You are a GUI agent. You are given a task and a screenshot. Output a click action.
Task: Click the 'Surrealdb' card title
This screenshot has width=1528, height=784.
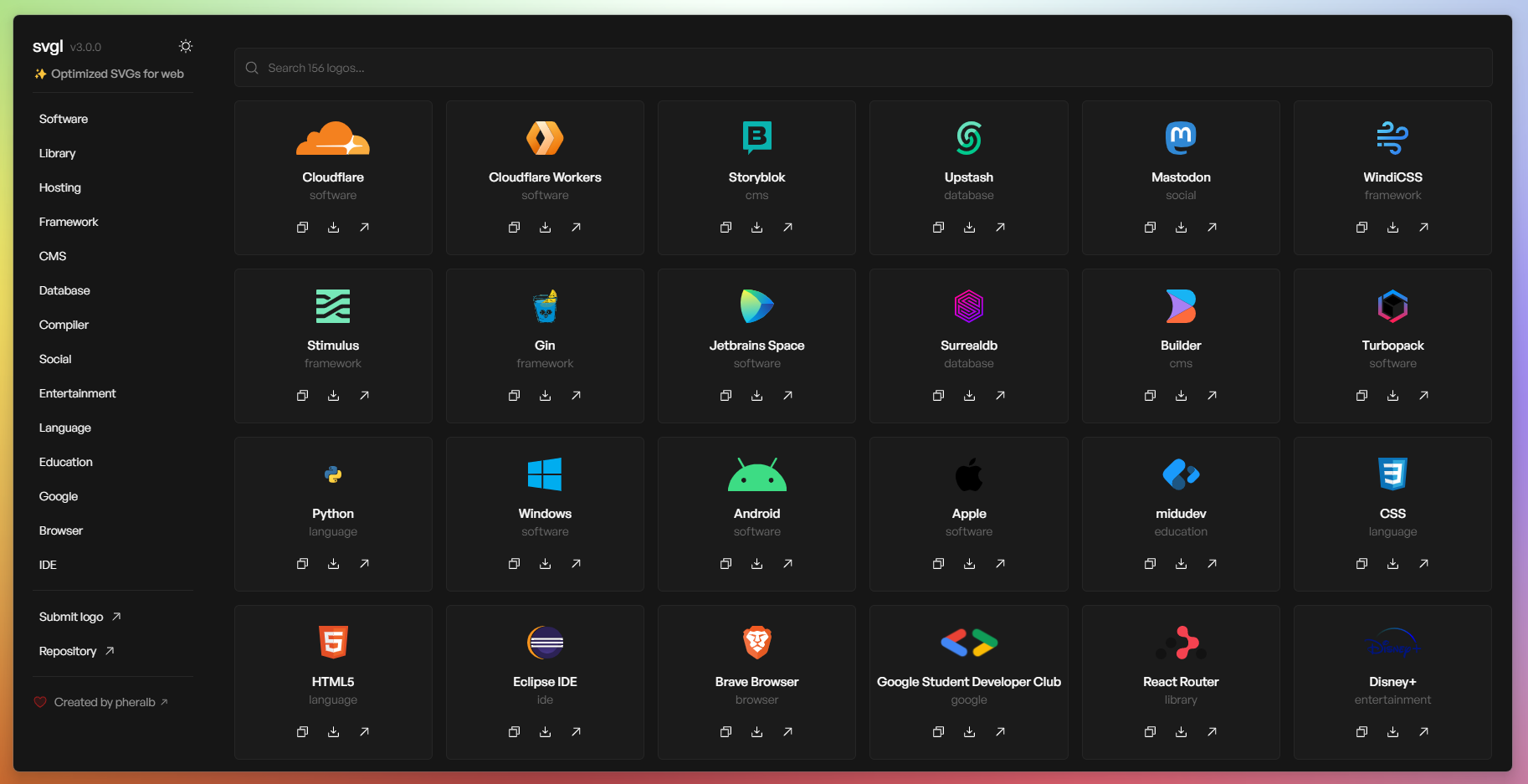click(969, 346)
